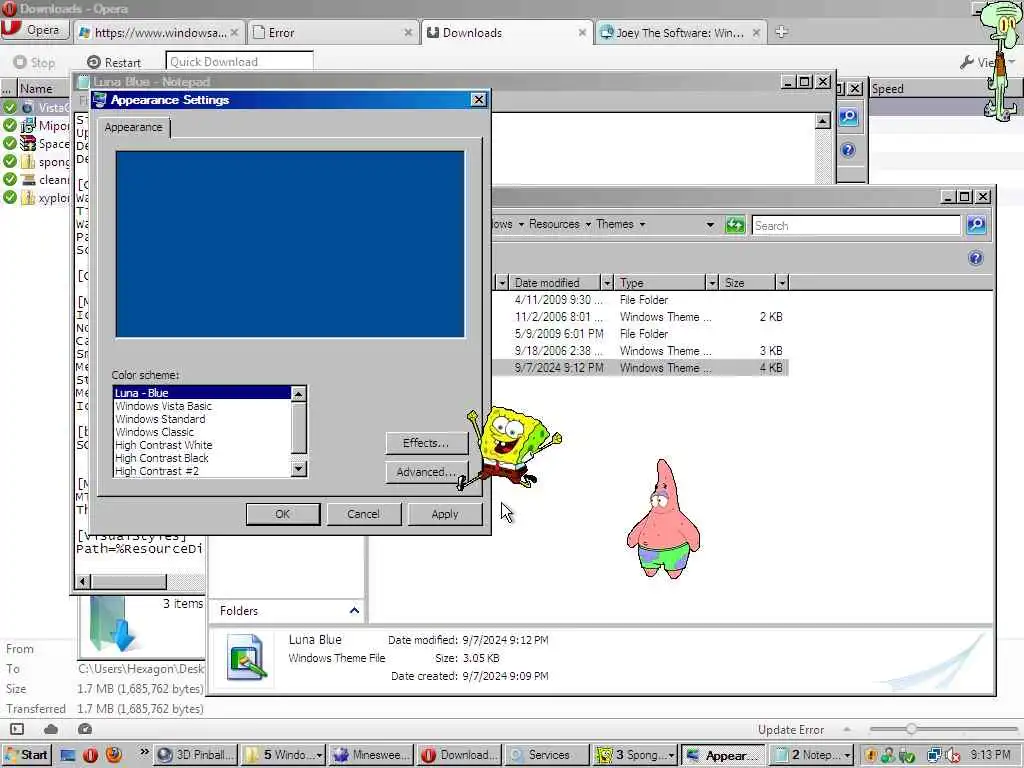1024x768 pixels.
Task: Click the Restart download button
Action: 114,62
